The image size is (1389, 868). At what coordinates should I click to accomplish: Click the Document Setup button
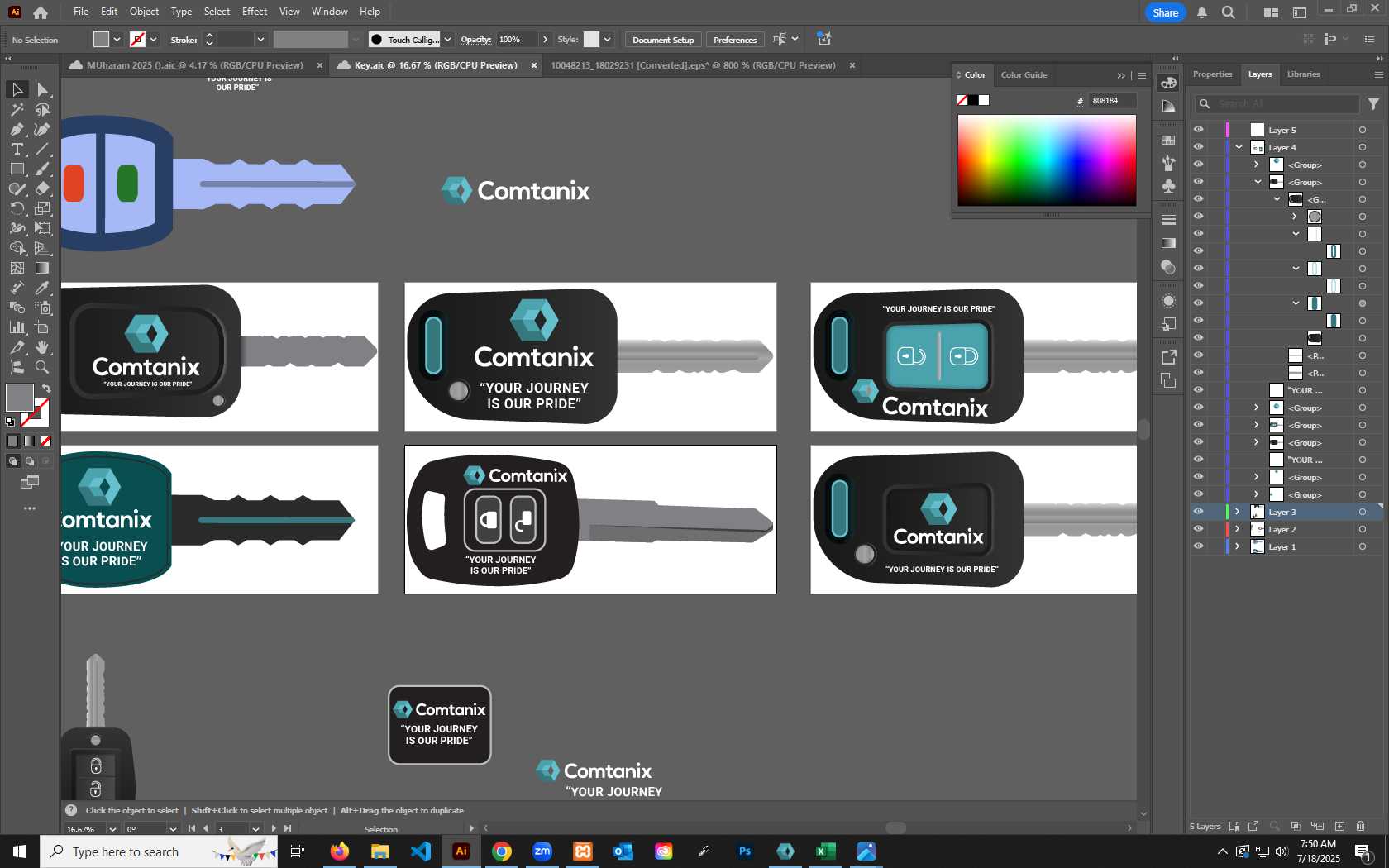(x=663, y=40)
